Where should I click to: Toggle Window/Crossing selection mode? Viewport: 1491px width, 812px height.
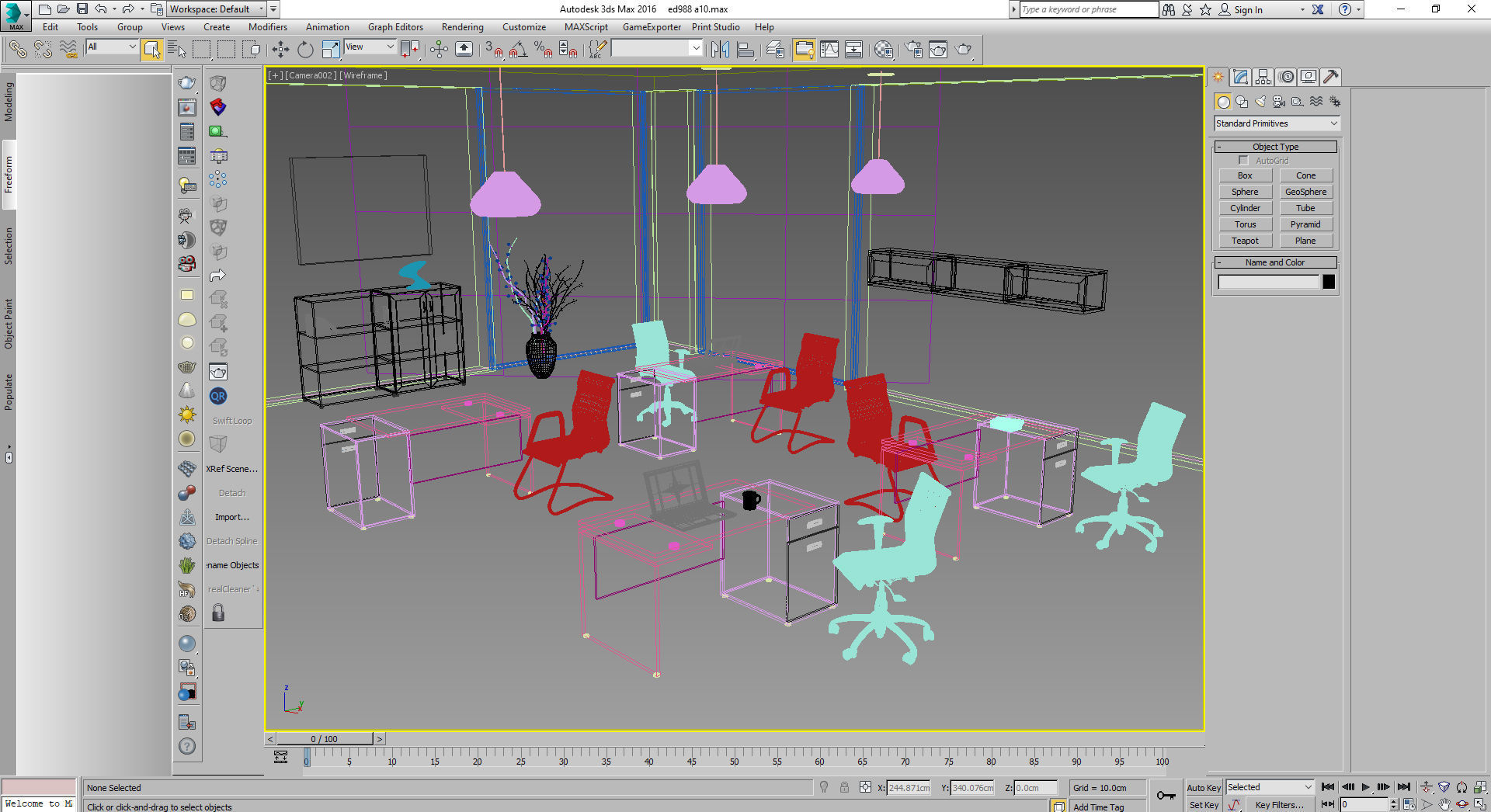[251, 50]
